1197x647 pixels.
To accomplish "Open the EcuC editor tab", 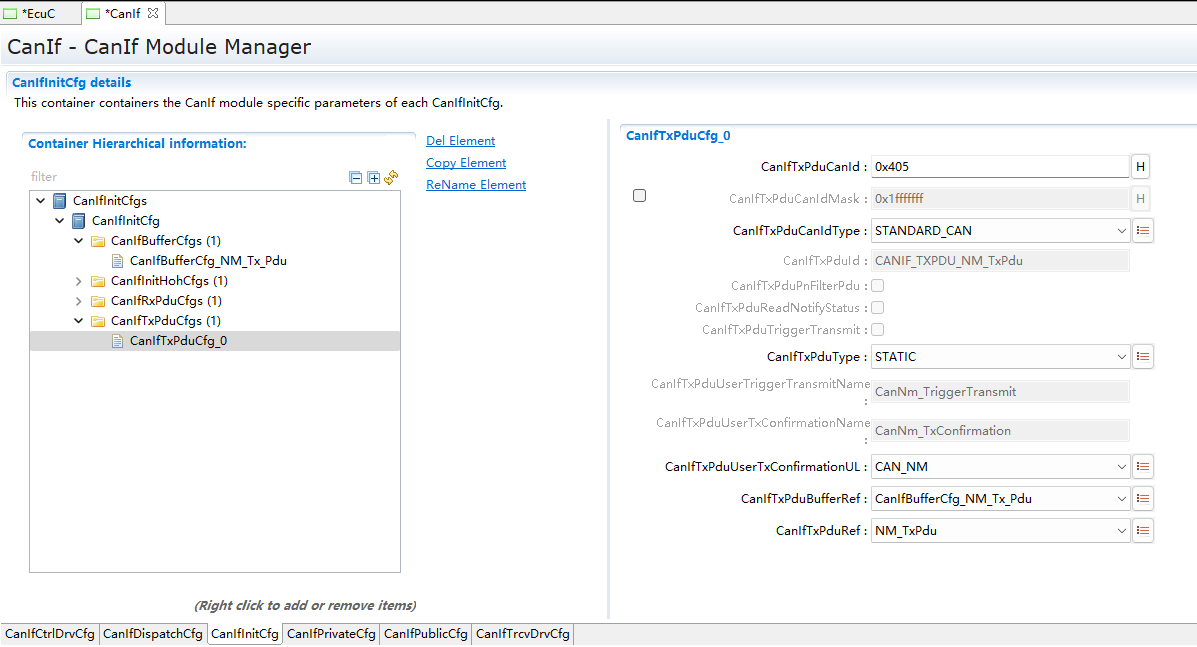I will pyautogui.click(x=38, y=13).
